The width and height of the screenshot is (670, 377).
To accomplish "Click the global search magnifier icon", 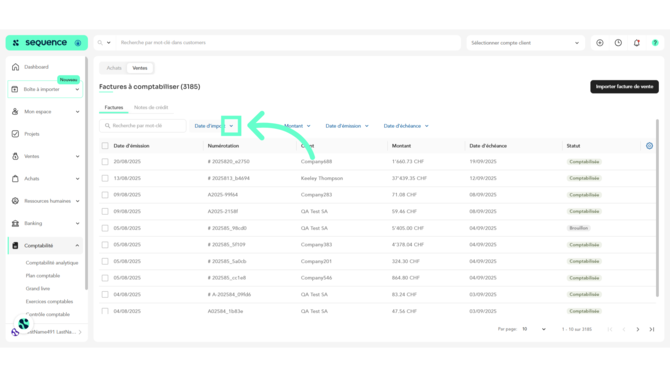I will click(x=100, y=43).
